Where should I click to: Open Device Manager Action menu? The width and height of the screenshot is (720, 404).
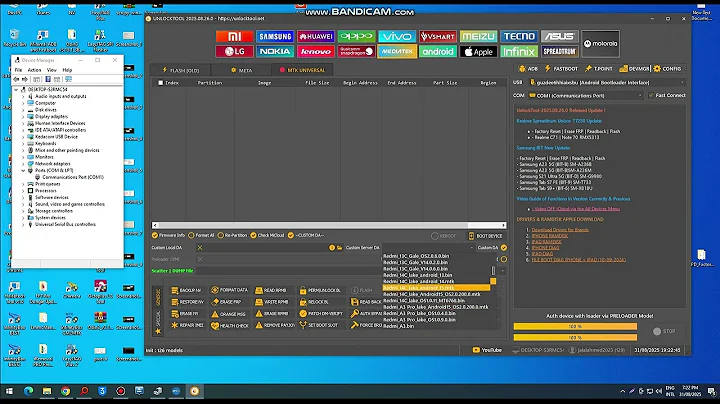point(34,70)
